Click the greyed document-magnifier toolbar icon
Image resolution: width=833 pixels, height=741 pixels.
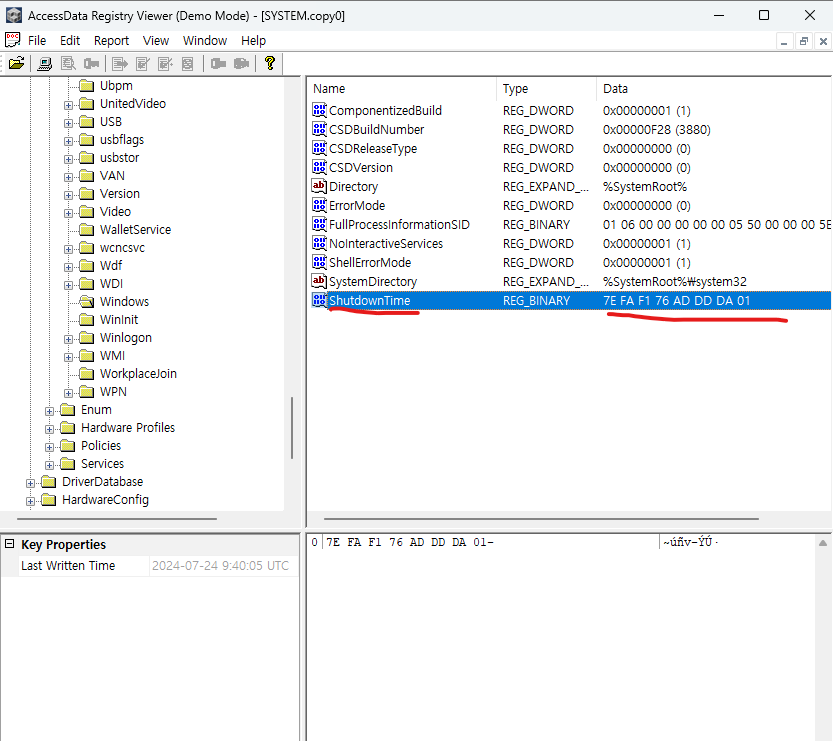click(68, 64)
